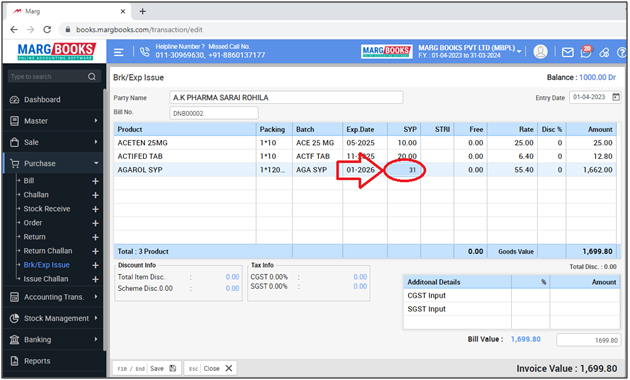Click the Rate cell 55.40

512,170
